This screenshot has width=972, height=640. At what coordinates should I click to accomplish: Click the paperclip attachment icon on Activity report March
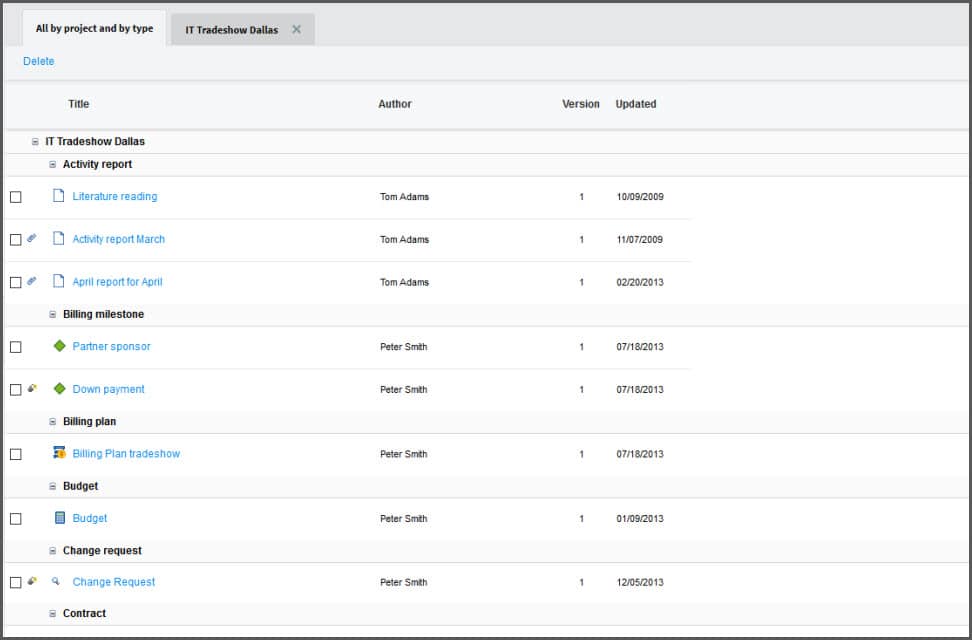pyautogui.click(x=31, y=239)
